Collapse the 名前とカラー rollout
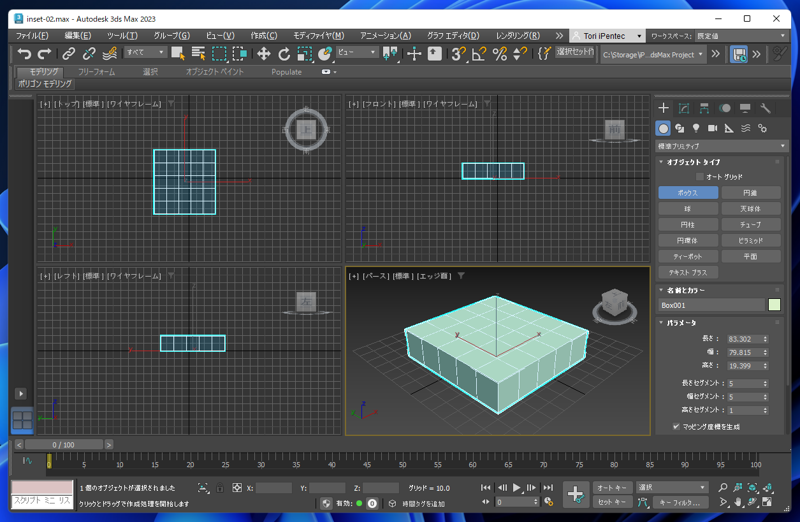 tap(685, 290)
